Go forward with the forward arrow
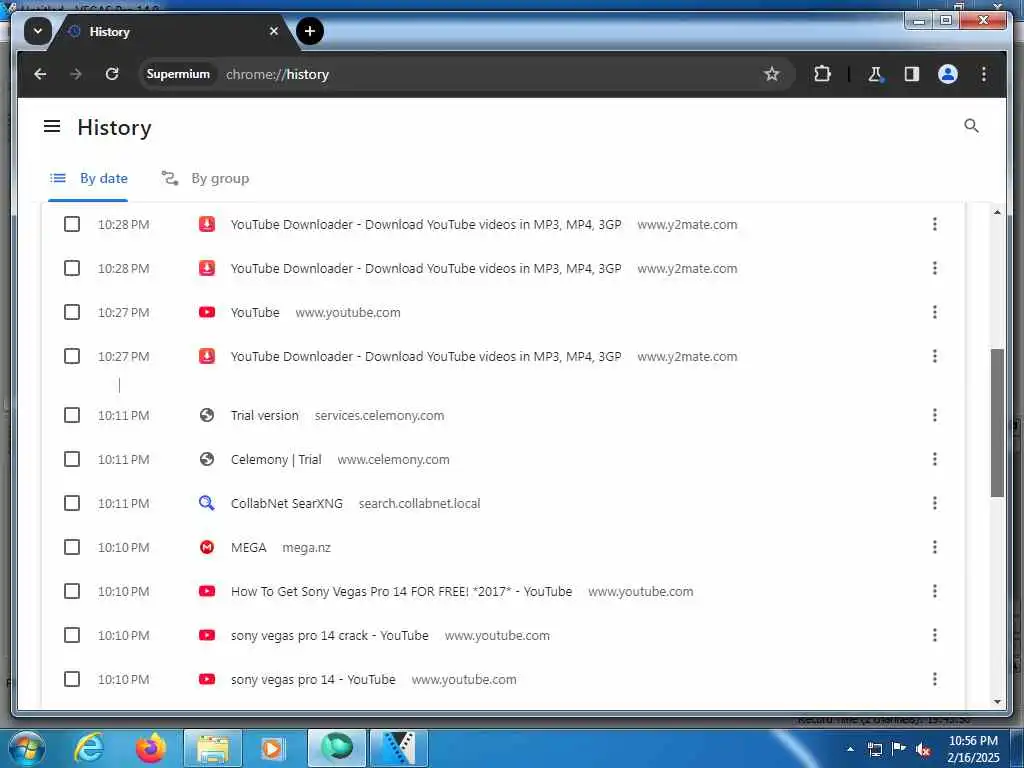The height and width of the screenshot is (768, 1024). point(76,74)
